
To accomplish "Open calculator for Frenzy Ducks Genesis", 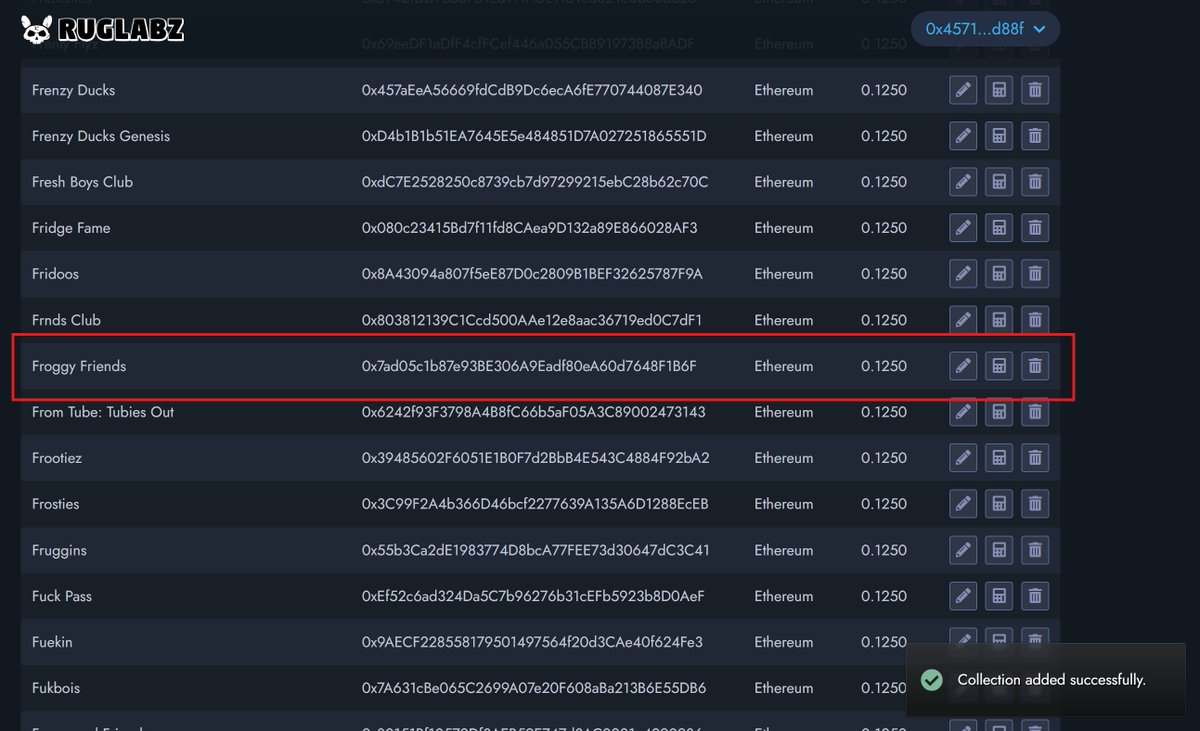I will pyautogui.click(x=998, y=136).
